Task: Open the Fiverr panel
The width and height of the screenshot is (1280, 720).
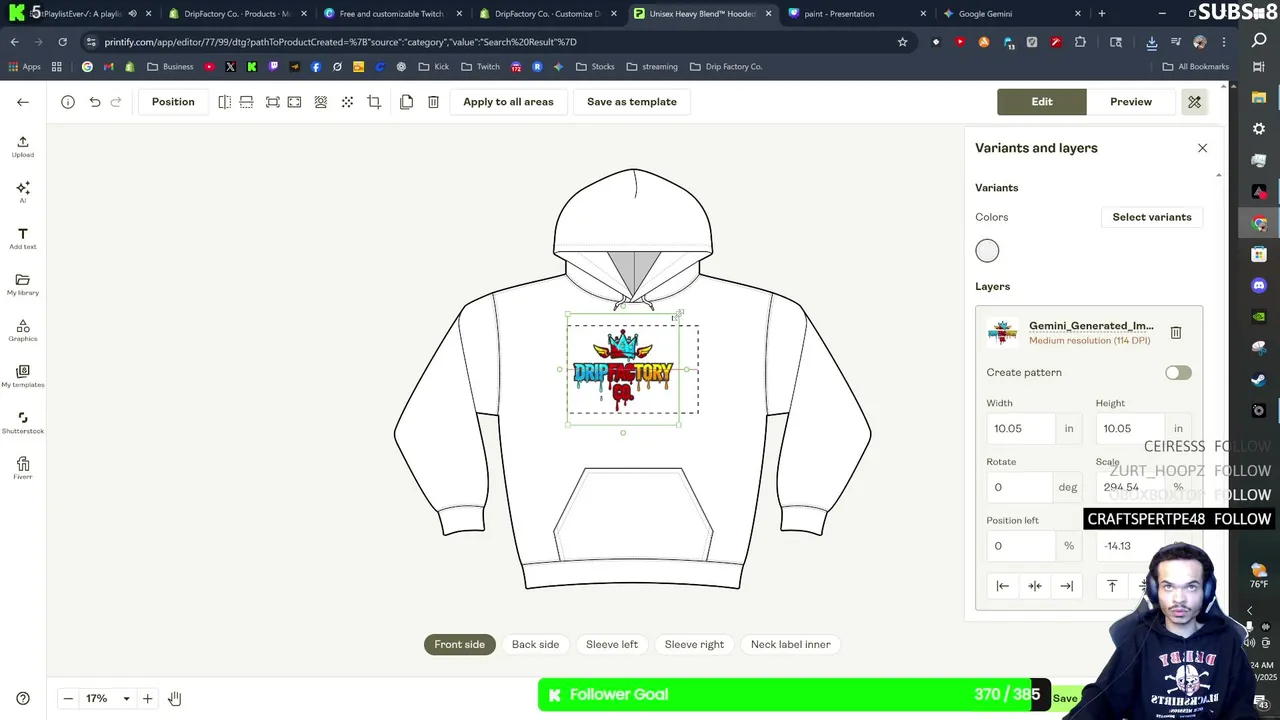Action: 23,468
